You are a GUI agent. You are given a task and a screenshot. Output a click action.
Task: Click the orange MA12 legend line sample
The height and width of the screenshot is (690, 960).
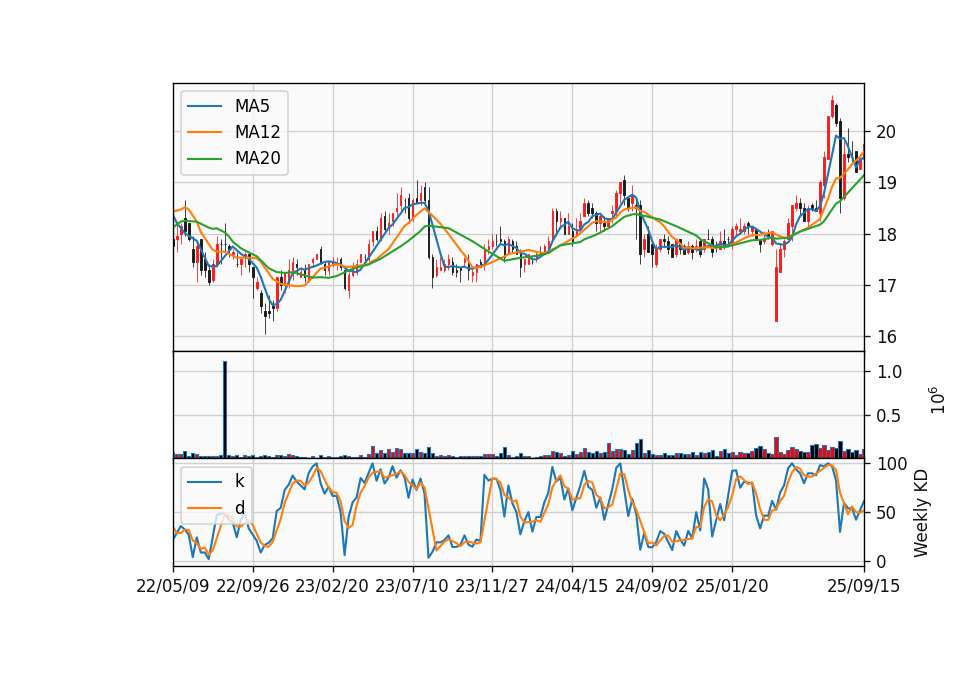tap(204, 132)
